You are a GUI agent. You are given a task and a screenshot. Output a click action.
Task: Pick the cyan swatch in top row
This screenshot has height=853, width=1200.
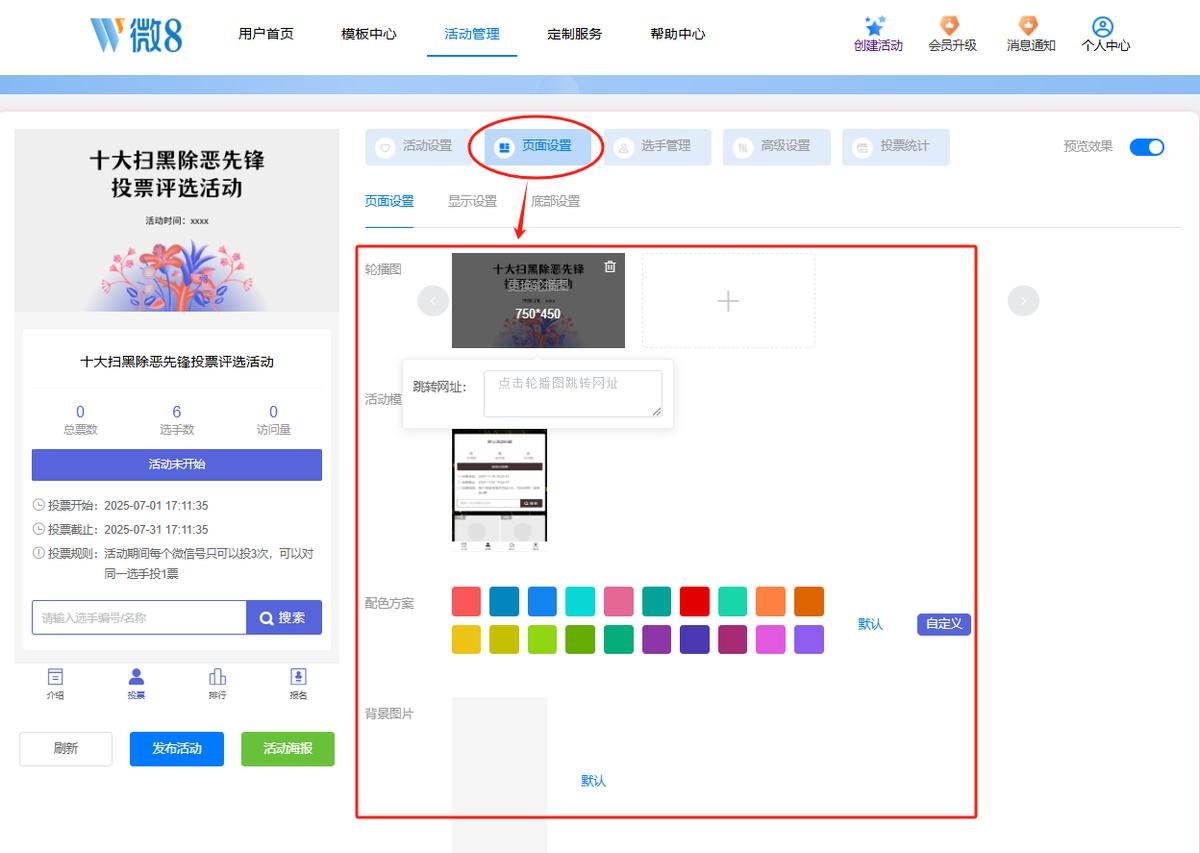[581, 602]
